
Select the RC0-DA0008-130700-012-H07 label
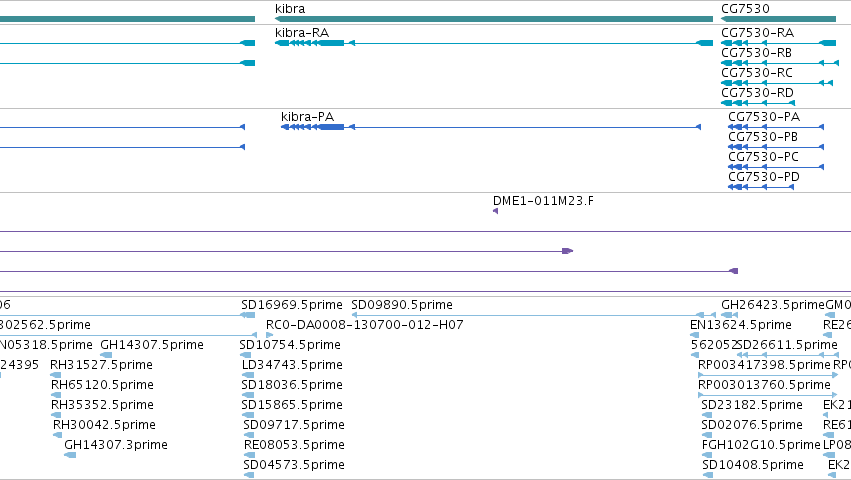pyautogui.click(x=365, y=325)
